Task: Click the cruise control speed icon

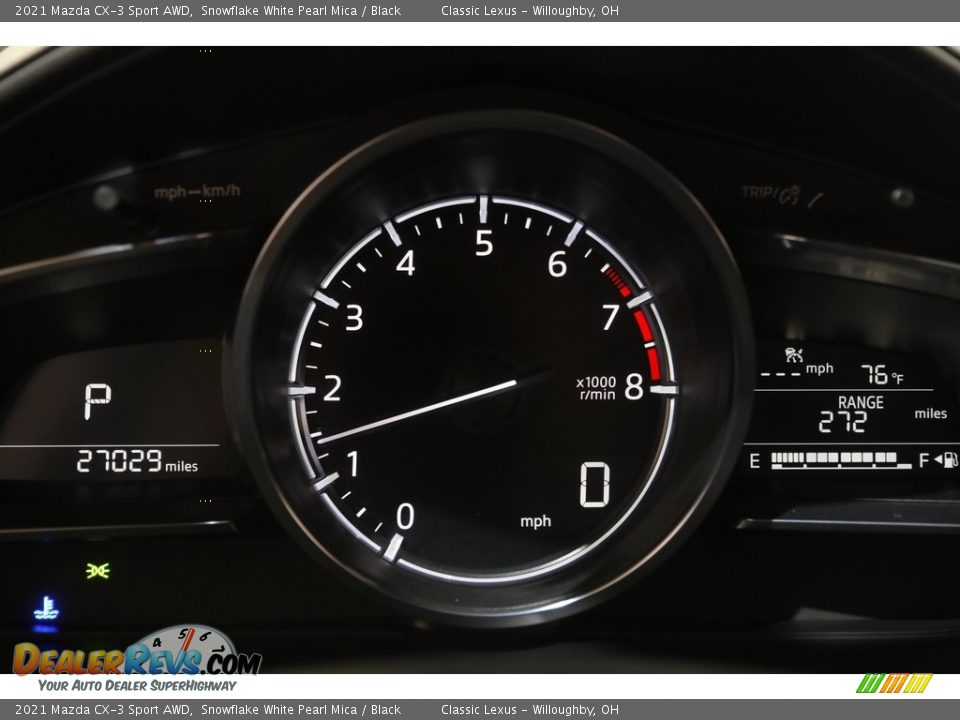Action: tap(794, 354)
